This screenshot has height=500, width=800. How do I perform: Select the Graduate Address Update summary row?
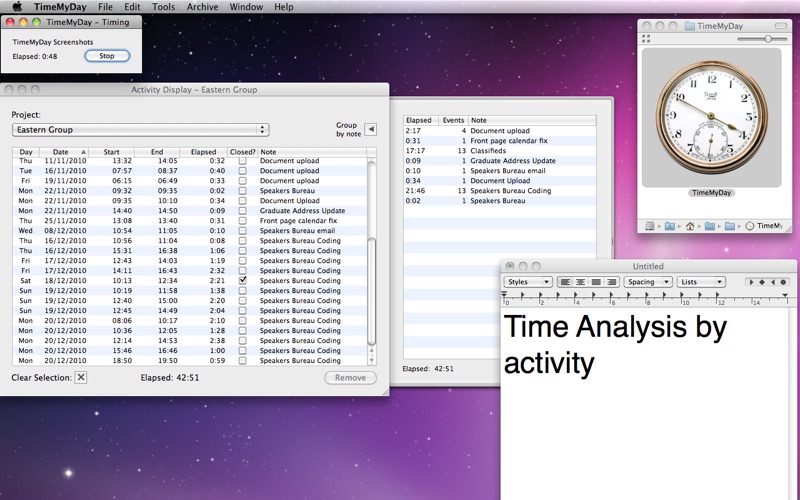[499, 160]
